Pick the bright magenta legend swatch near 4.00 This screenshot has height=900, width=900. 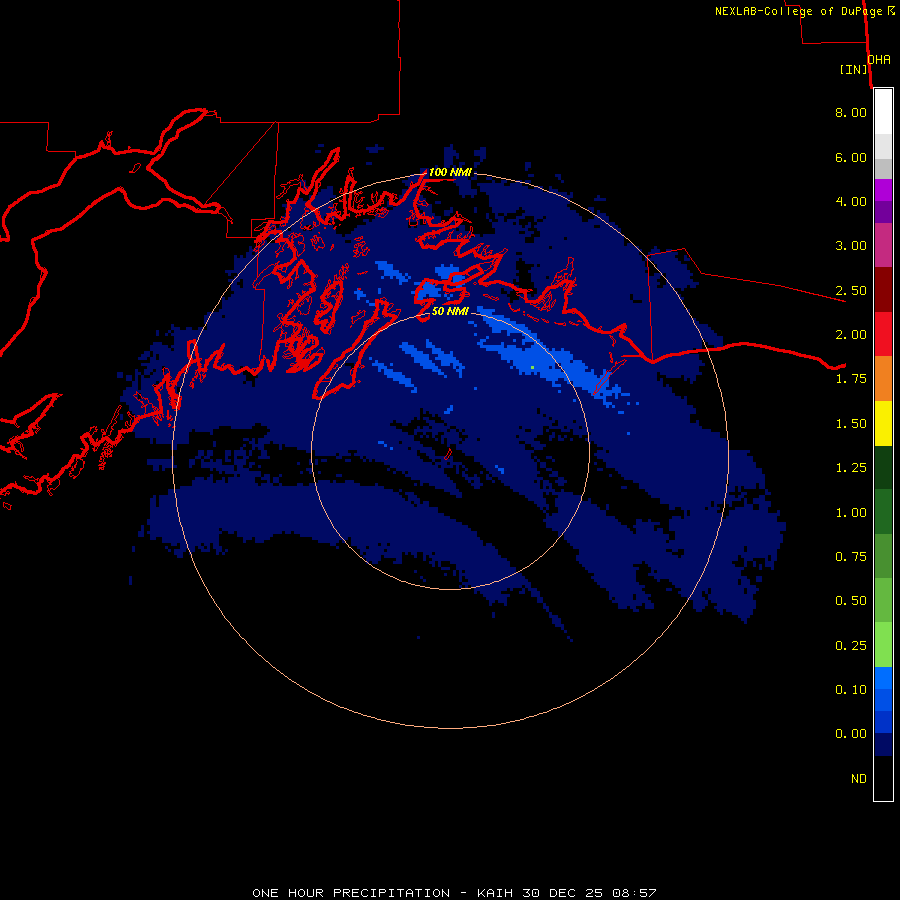[883, 190]
